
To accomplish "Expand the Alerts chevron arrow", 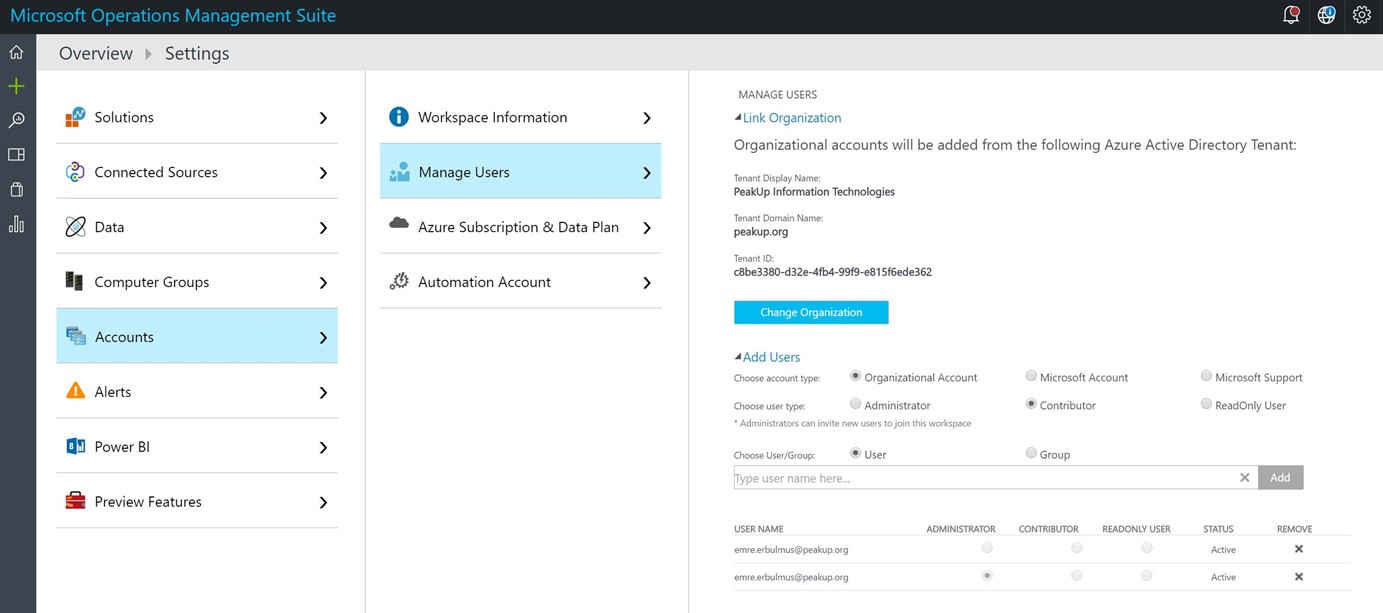I will (x=323, y=393).
